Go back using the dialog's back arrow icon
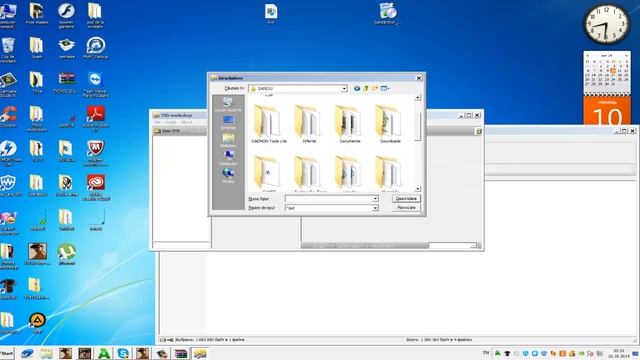 click(357, 89)
